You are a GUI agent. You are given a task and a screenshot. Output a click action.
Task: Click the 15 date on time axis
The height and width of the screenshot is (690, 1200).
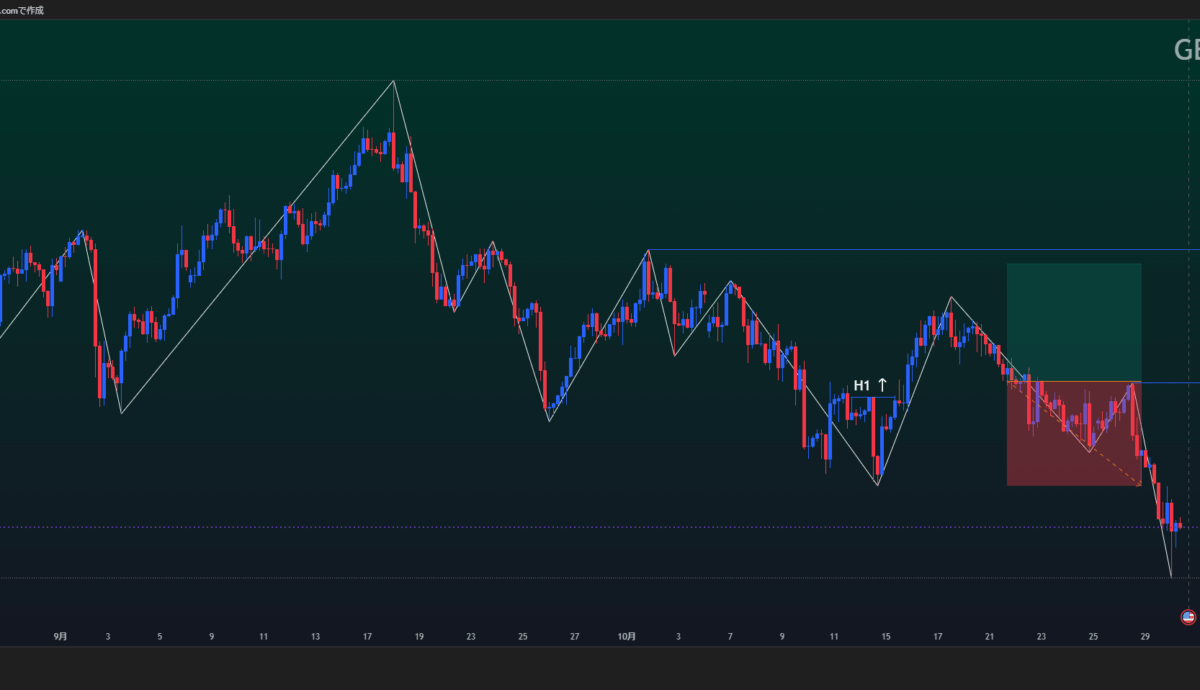pos(885,636)
